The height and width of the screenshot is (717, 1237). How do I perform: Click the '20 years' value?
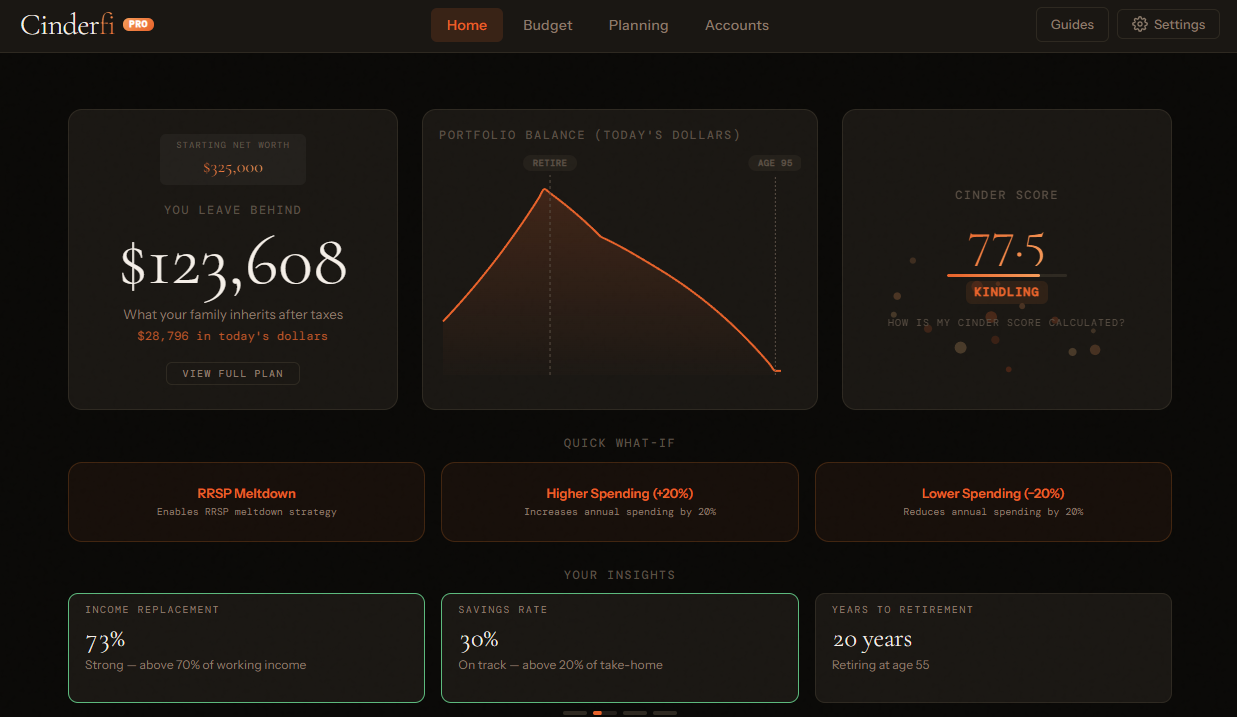click(x=872, y=639)
